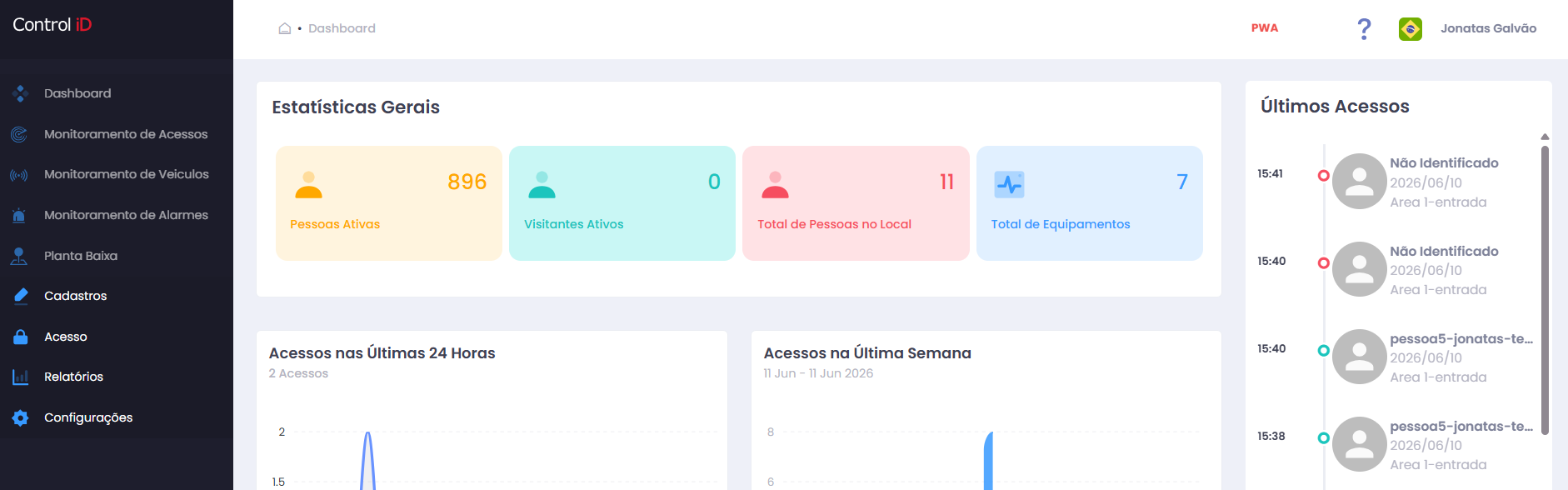Open the Pessoas Ativas card
This screenshot has height=490, width=1568.
(389, 203)
